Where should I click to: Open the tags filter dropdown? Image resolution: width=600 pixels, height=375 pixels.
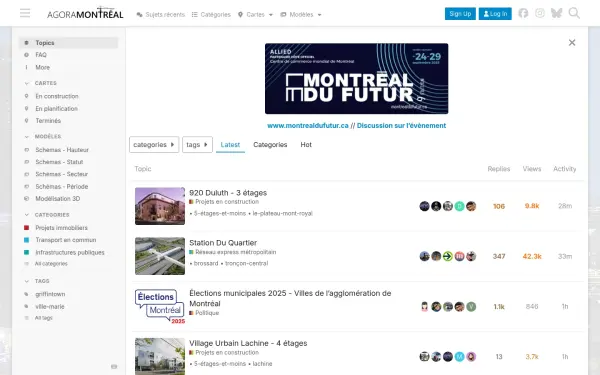coord(197,145)
